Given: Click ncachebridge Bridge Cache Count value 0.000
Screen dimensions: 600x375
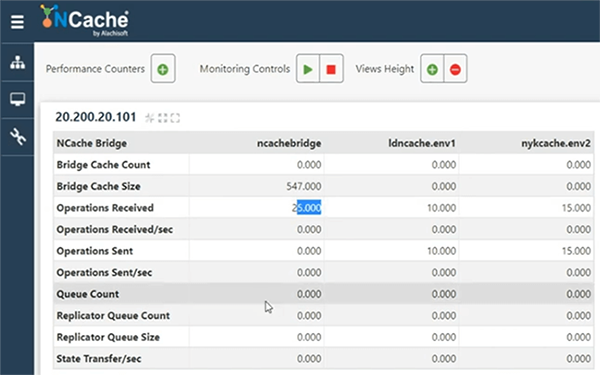Looking at the screenshot, I should pos(309,165).
